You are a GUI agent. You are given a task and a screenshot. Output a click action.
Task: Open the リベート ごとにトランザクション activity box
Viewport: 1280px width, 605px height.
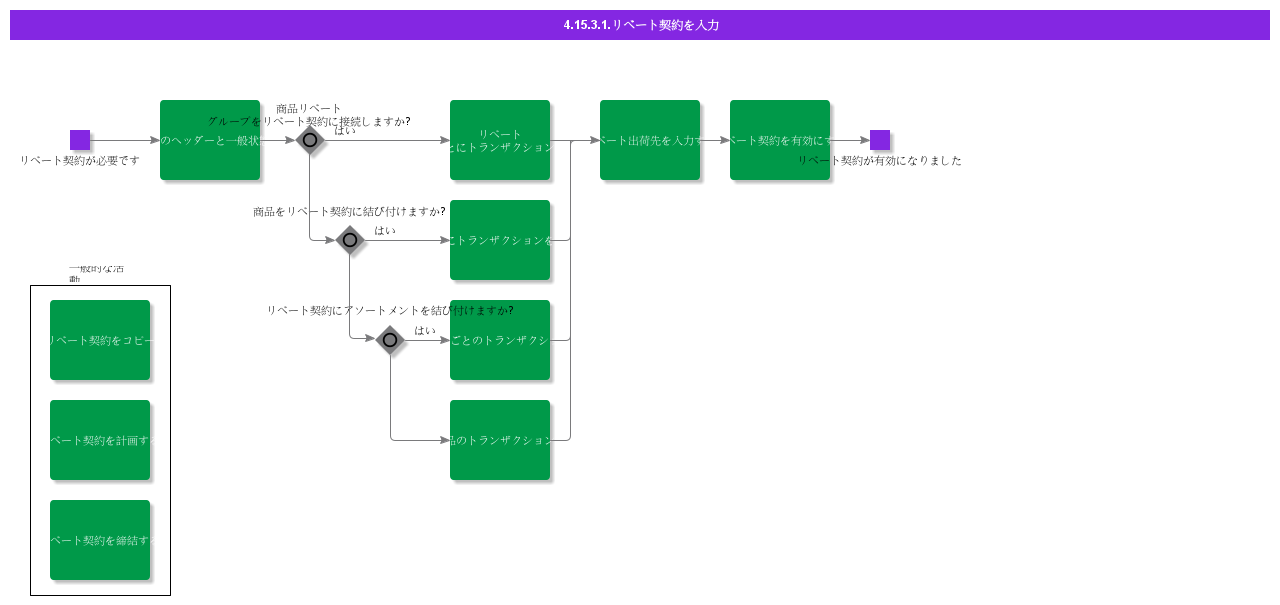500,140
